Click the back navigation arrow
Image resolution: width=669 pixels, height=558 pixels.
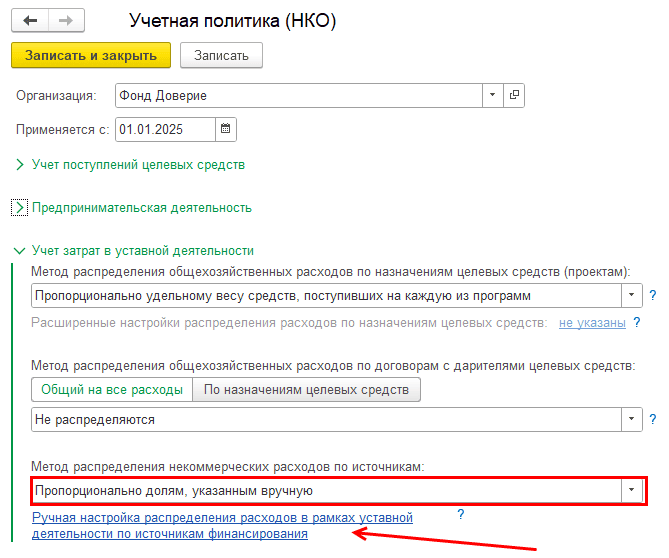(x=30, y=20)
